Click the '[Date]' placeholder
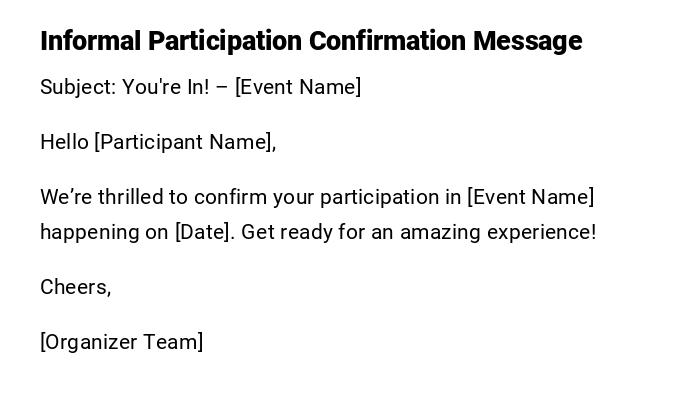The height and width of the screenshot is (405, 700). (205, 232)
